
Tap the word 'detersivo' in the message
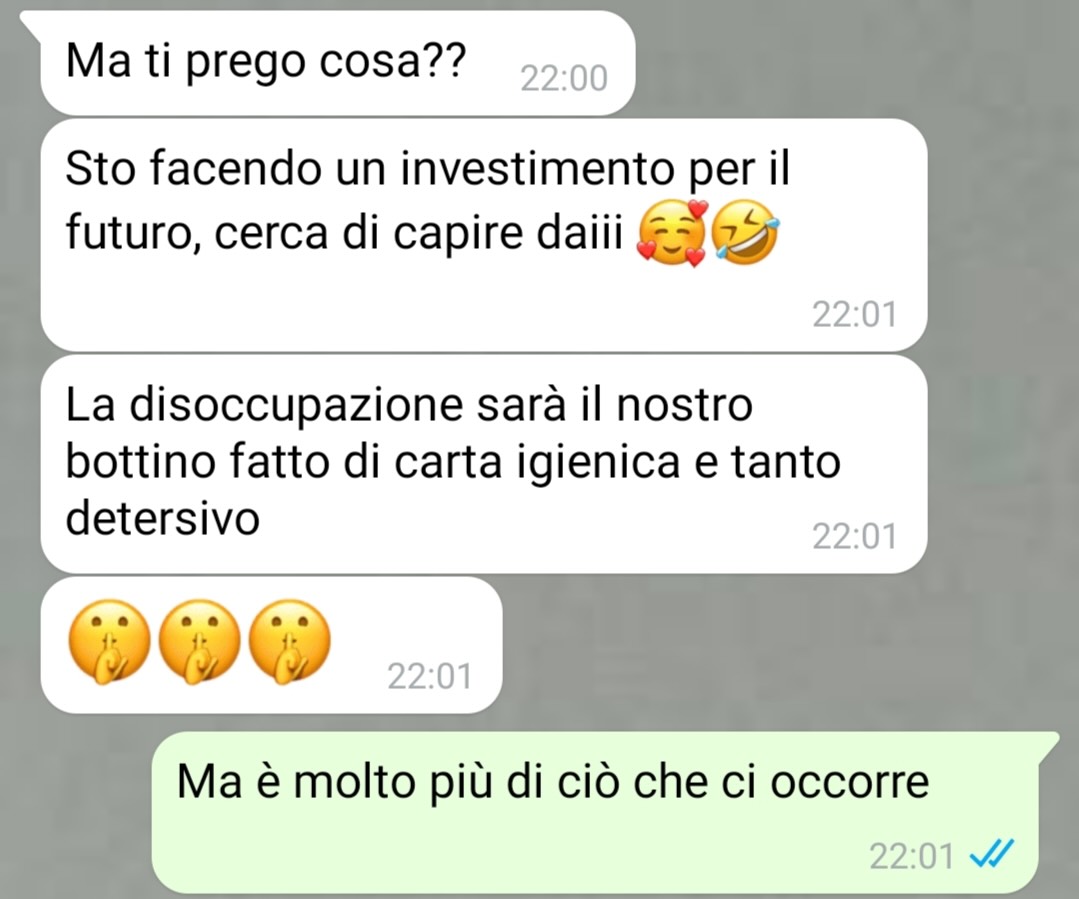162,518
